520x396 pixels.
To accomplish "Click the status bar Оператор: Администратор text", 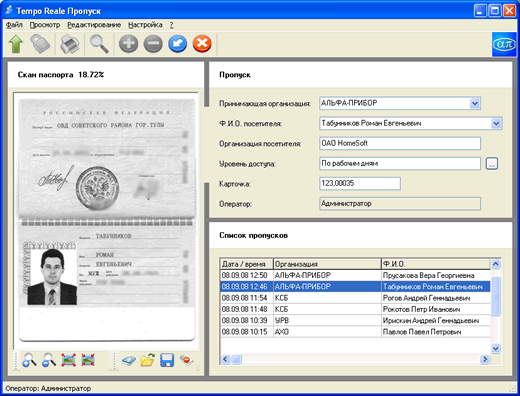I will pyautogui.click(x=48, y=389).
